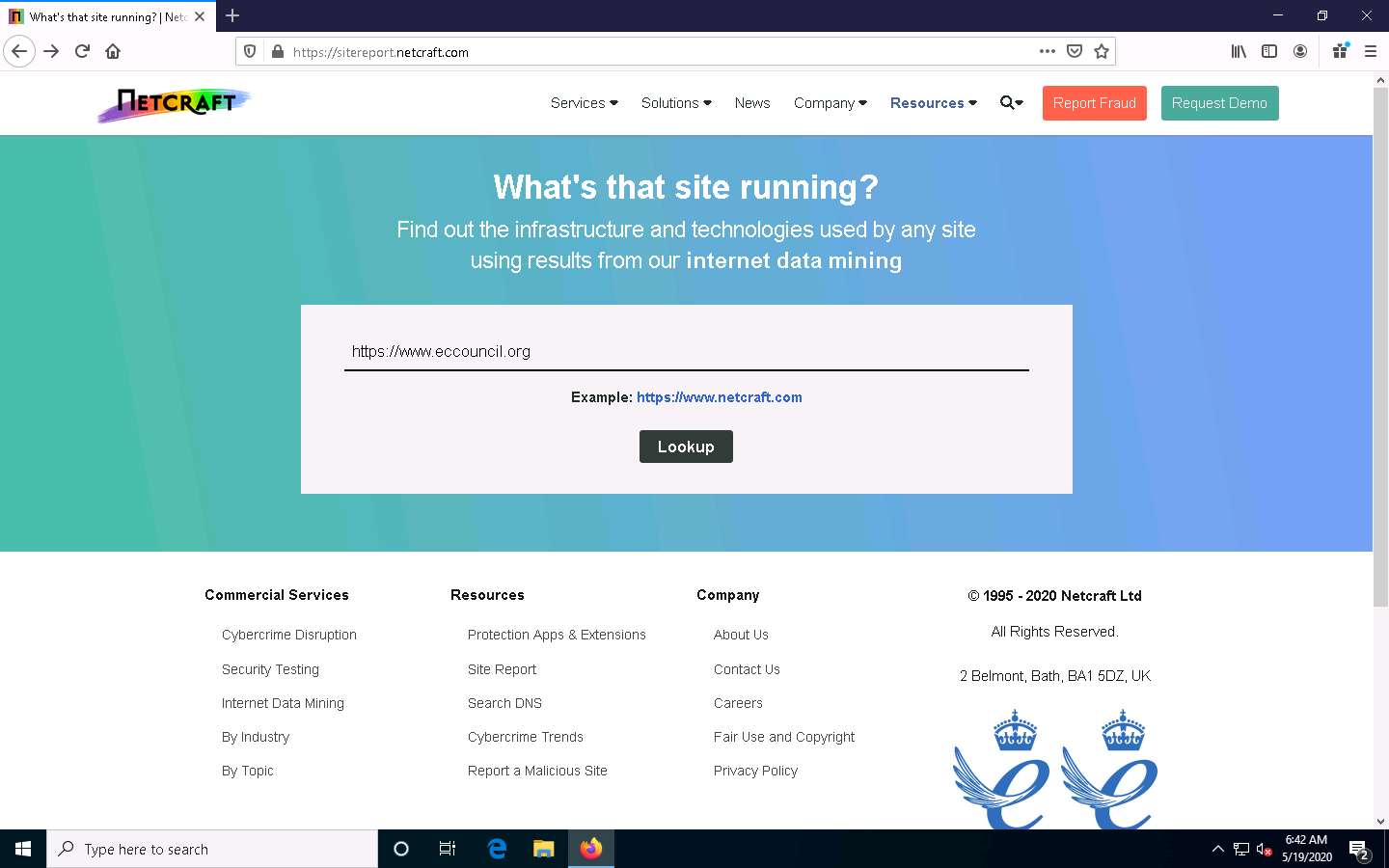Click the scrollbar down arrow
The width and height of the screenshot is (1389, 868).
point(1380,822)
